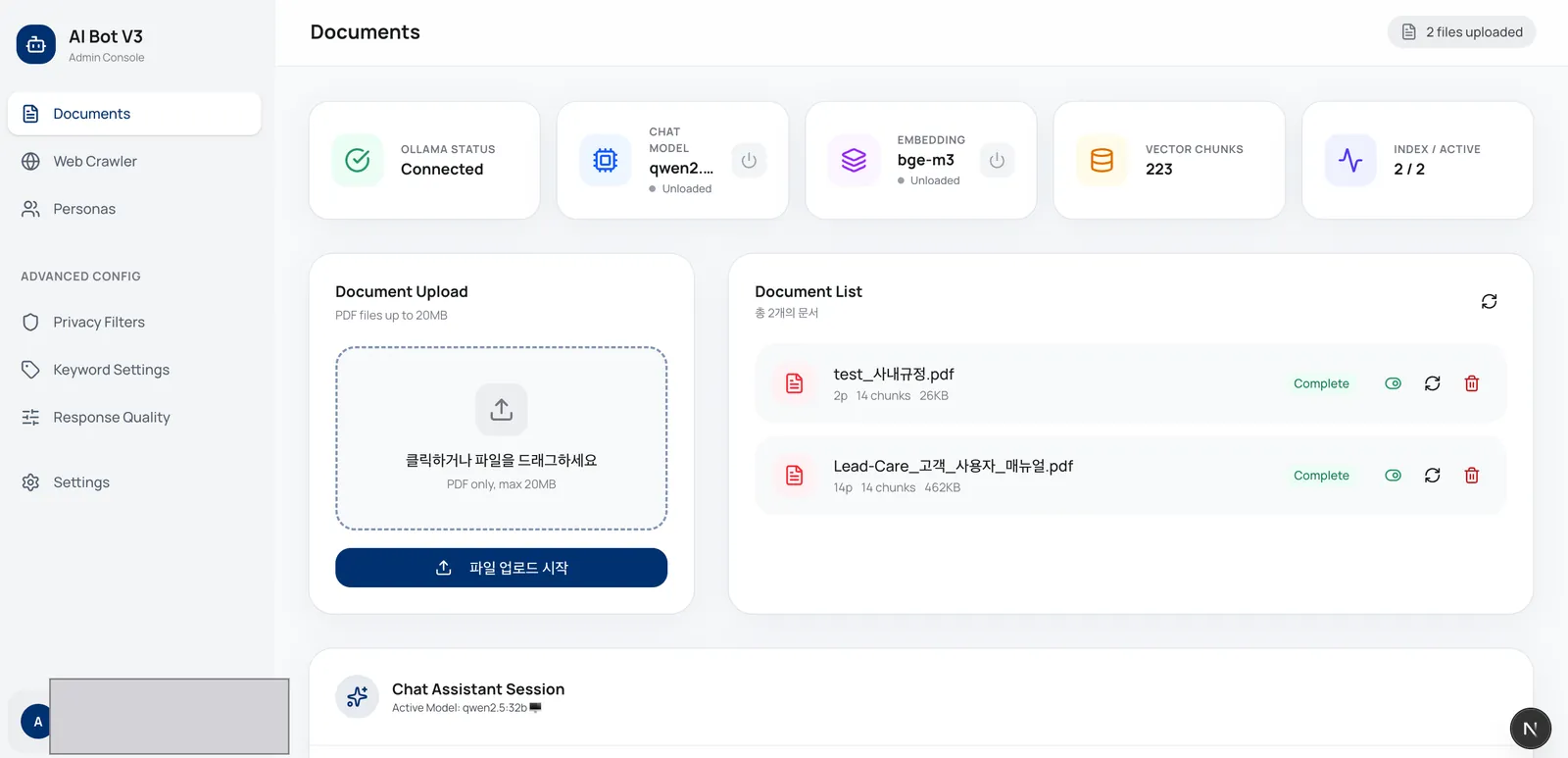Click the index activity pulse icon
This screenshot has width=1568, height=758.
(1350, 160)
